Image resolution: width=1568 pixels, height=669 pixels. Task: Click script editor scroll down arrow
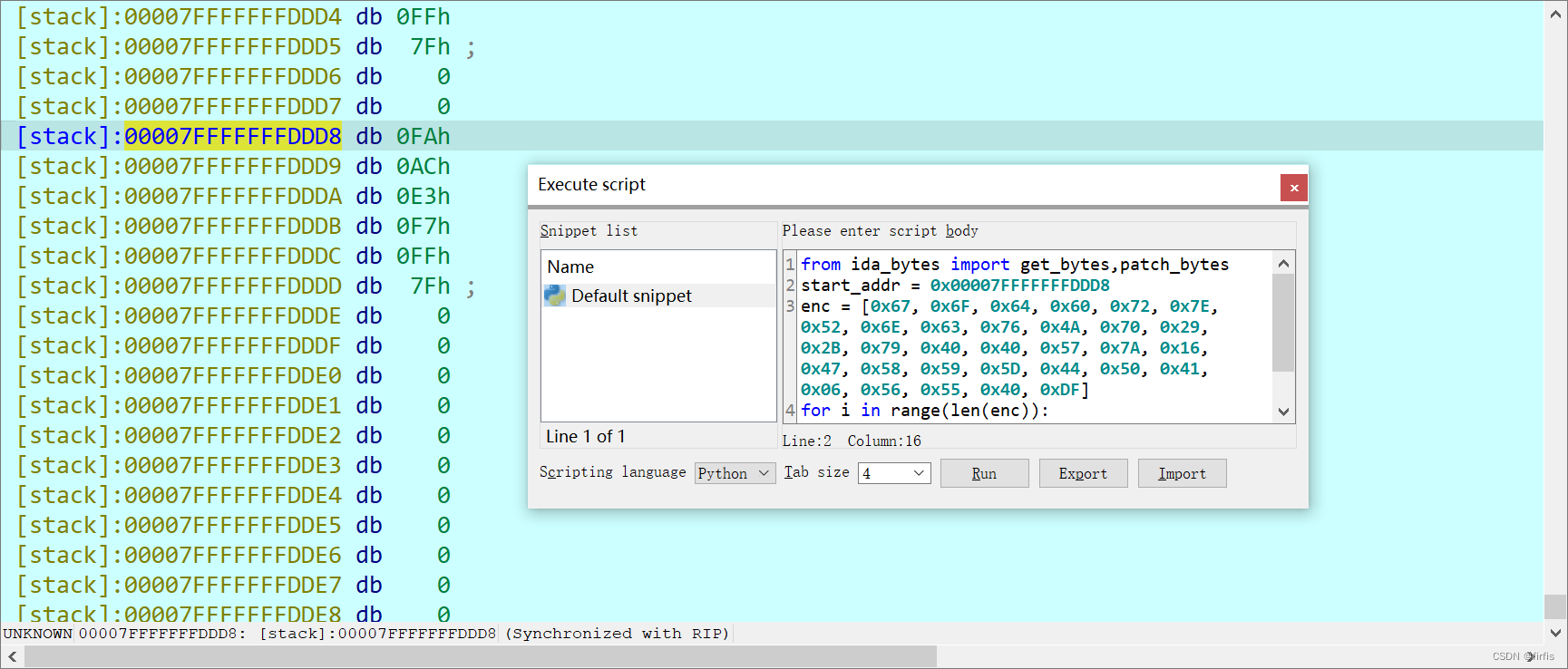click(1283, 412)
